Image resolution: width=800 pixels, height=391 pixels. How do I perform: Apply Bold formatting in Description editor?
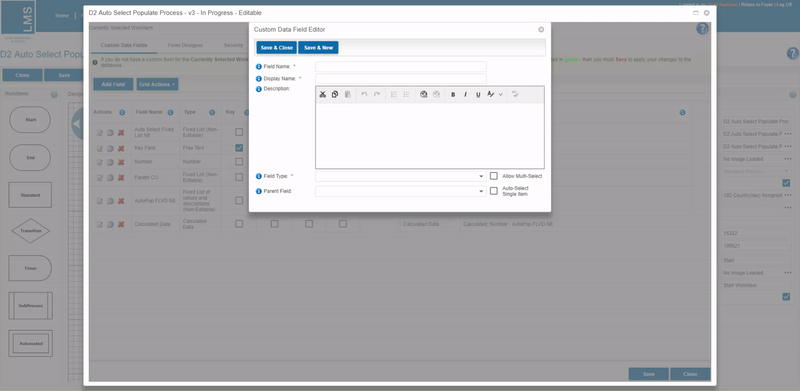[x=453, y=94]
